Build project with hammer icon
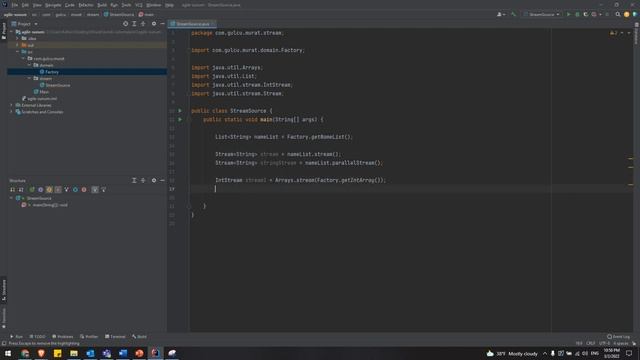 tap(513, 14)
